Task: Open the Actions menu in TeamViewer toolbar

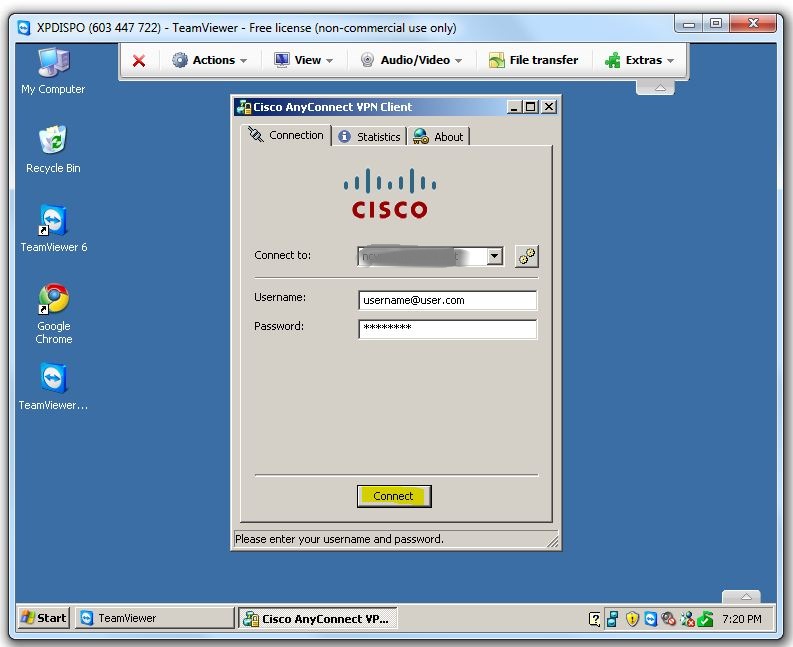Action: tap(209, 60)
